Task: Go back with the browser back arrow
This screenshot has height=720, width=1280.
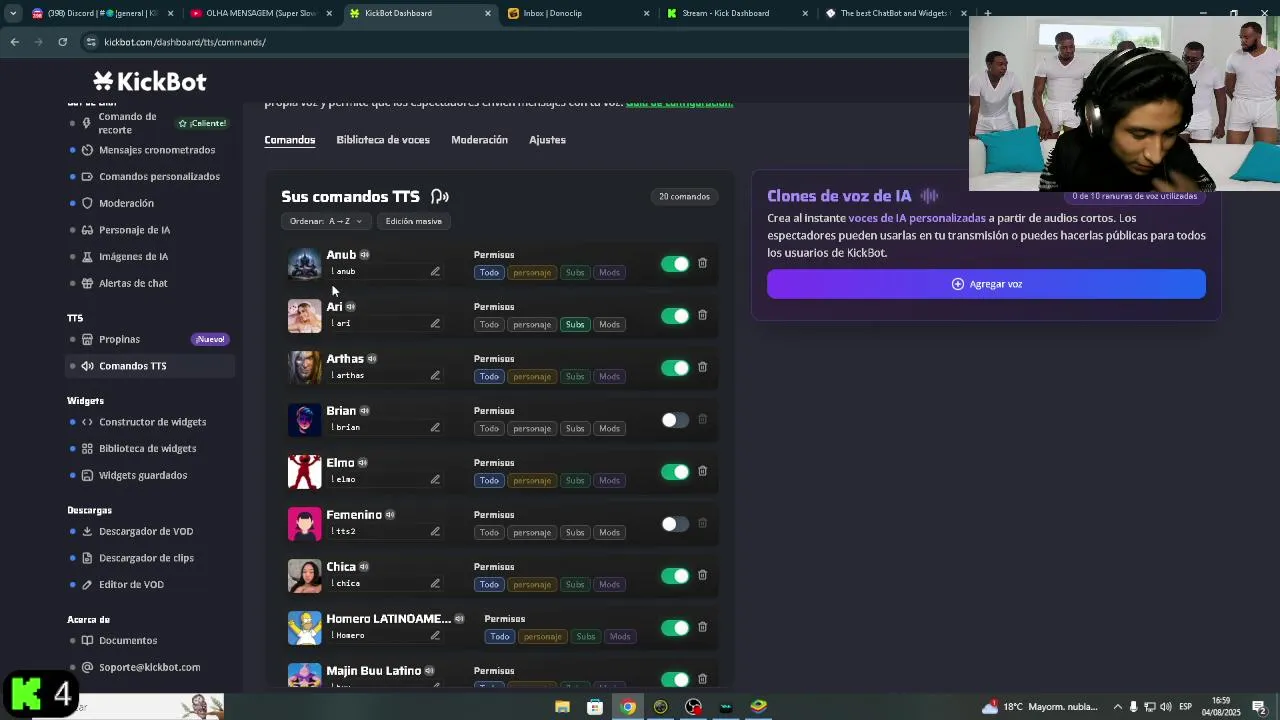Action: pos(14,42)
